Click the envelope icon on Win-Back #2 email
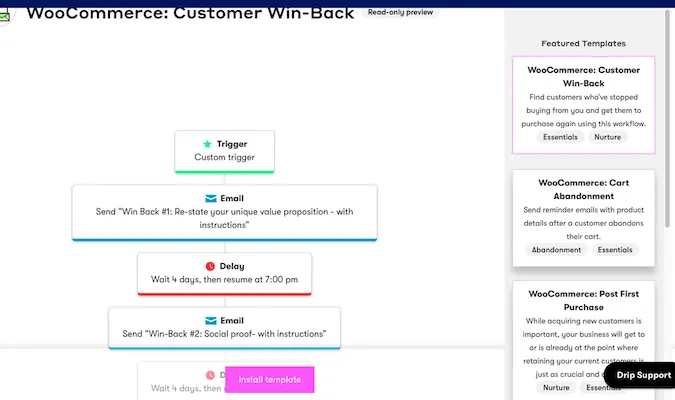This screenshot has height=400, width=675. coord(211,321)
